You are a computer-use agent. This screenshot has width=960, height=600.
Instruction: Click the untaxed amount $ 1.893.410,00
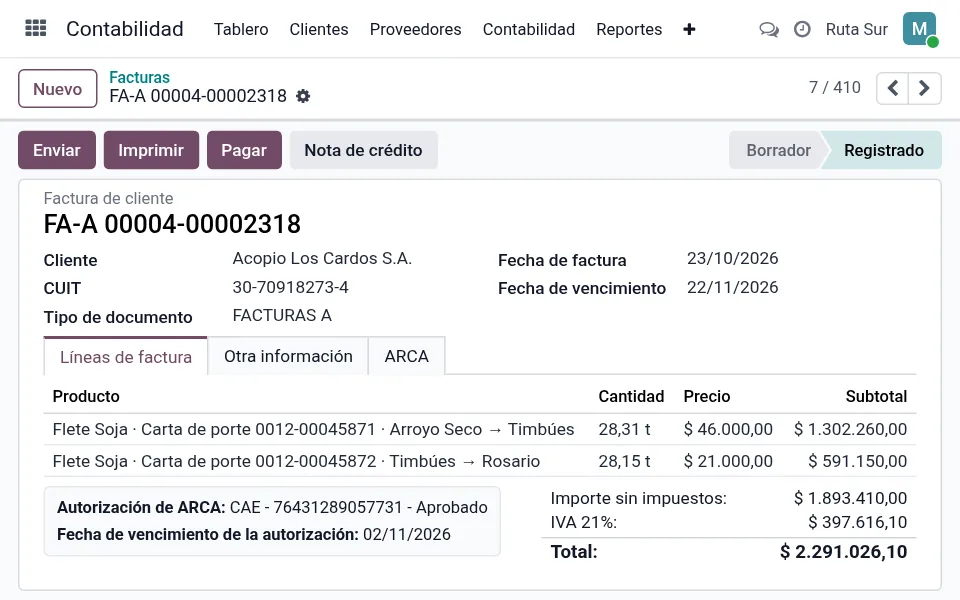click(x=850, y=498)
